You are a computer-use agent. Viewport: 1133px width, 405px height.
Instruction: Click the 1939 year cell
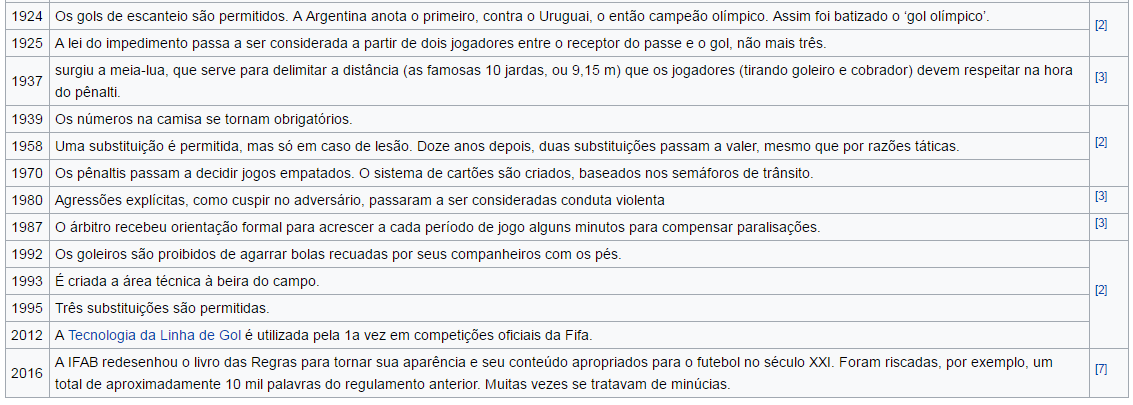point(26,119)
